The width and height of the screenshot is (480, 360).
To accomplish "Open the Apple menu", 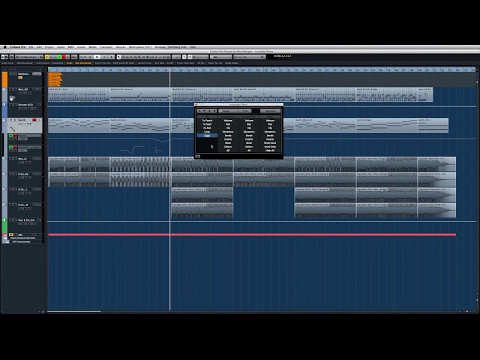I will [5, 47].
